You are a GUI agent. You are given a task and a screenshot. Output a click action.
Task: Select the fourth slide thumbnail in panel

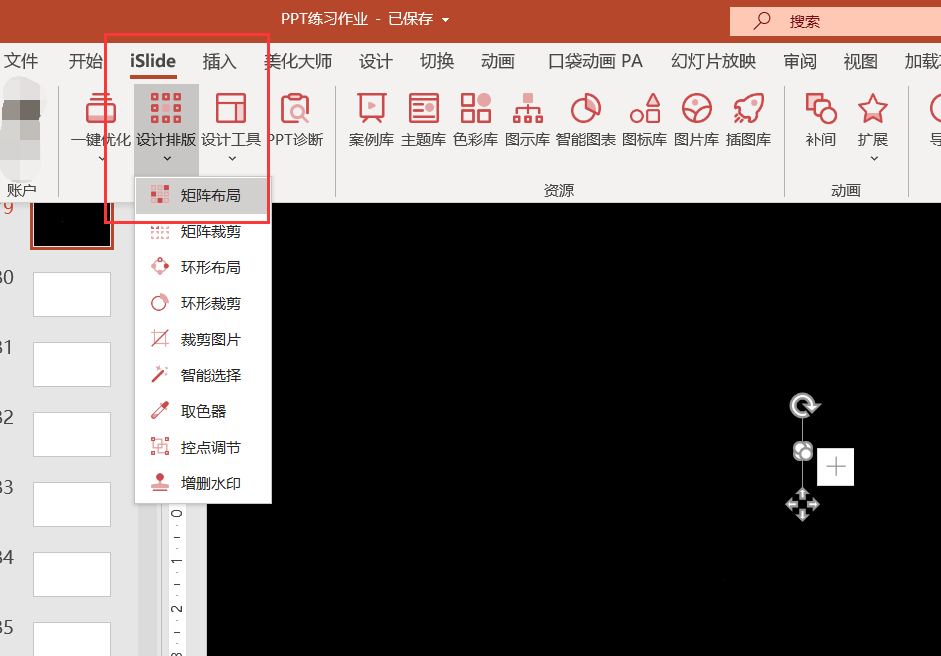(72, 435)
